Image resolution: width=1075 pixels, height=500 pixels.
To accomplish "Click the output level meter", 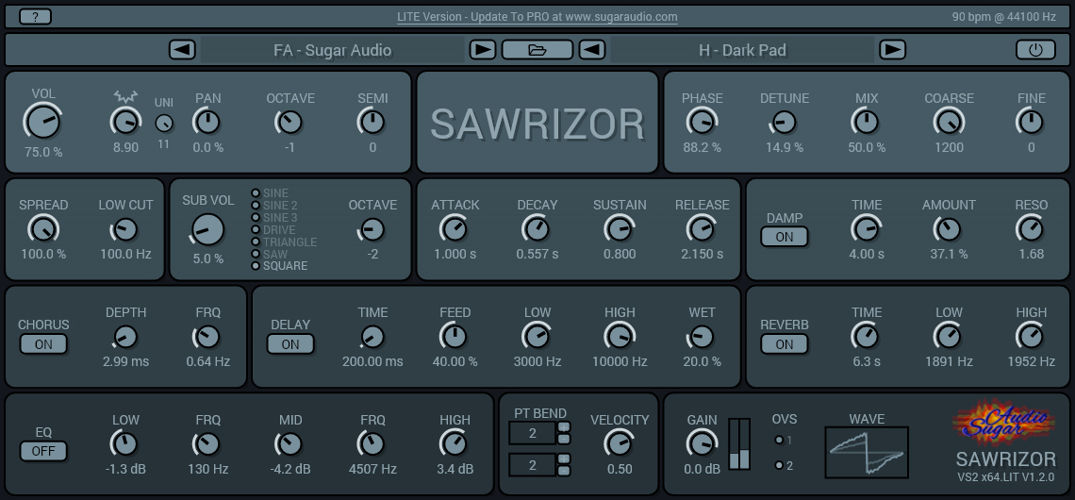I will [x=739, y=444].
